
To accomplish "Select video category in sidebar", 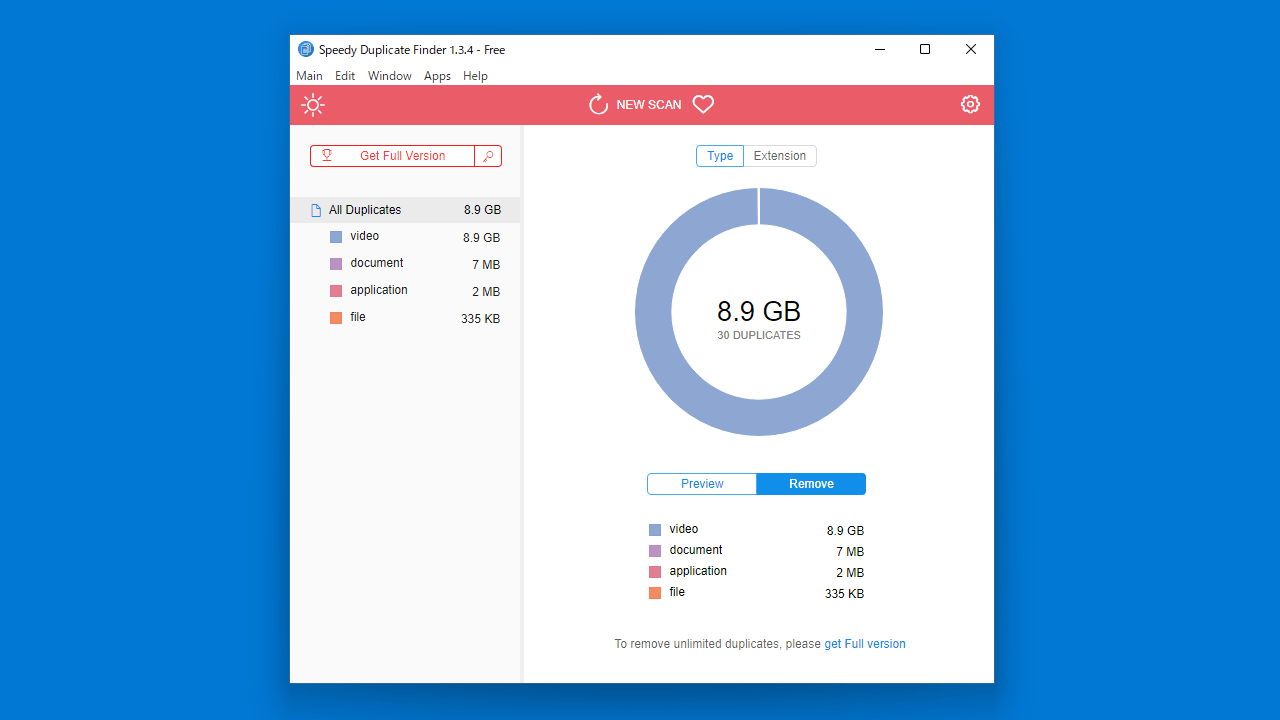I will tap(406, 237).
